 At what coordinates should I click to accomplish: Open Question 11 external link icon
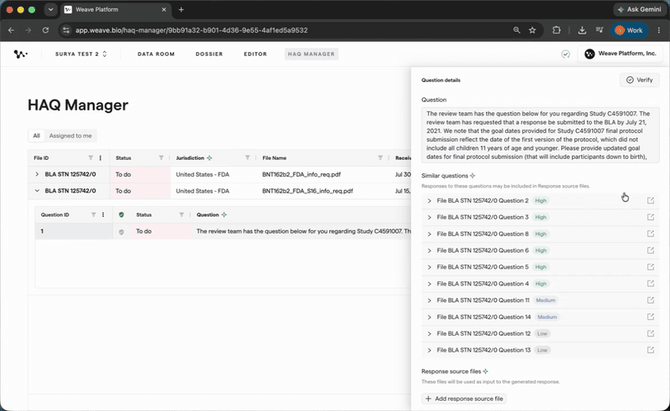pos(650,300)
